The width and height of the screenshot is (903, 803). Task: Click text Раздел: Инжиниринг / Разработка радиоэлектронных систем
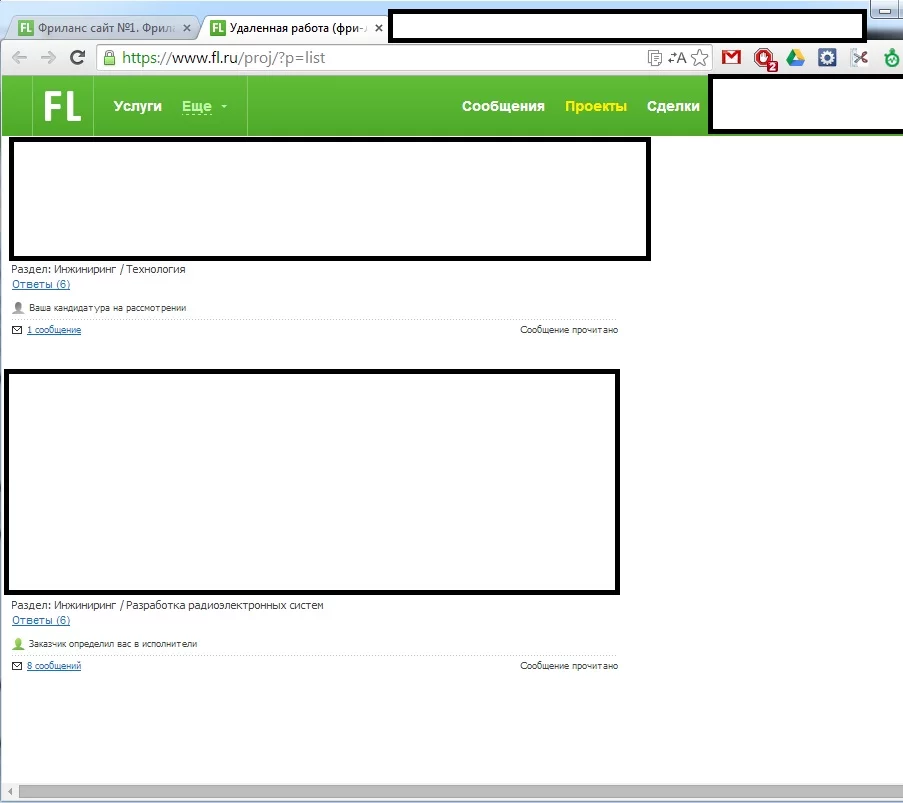168,605
